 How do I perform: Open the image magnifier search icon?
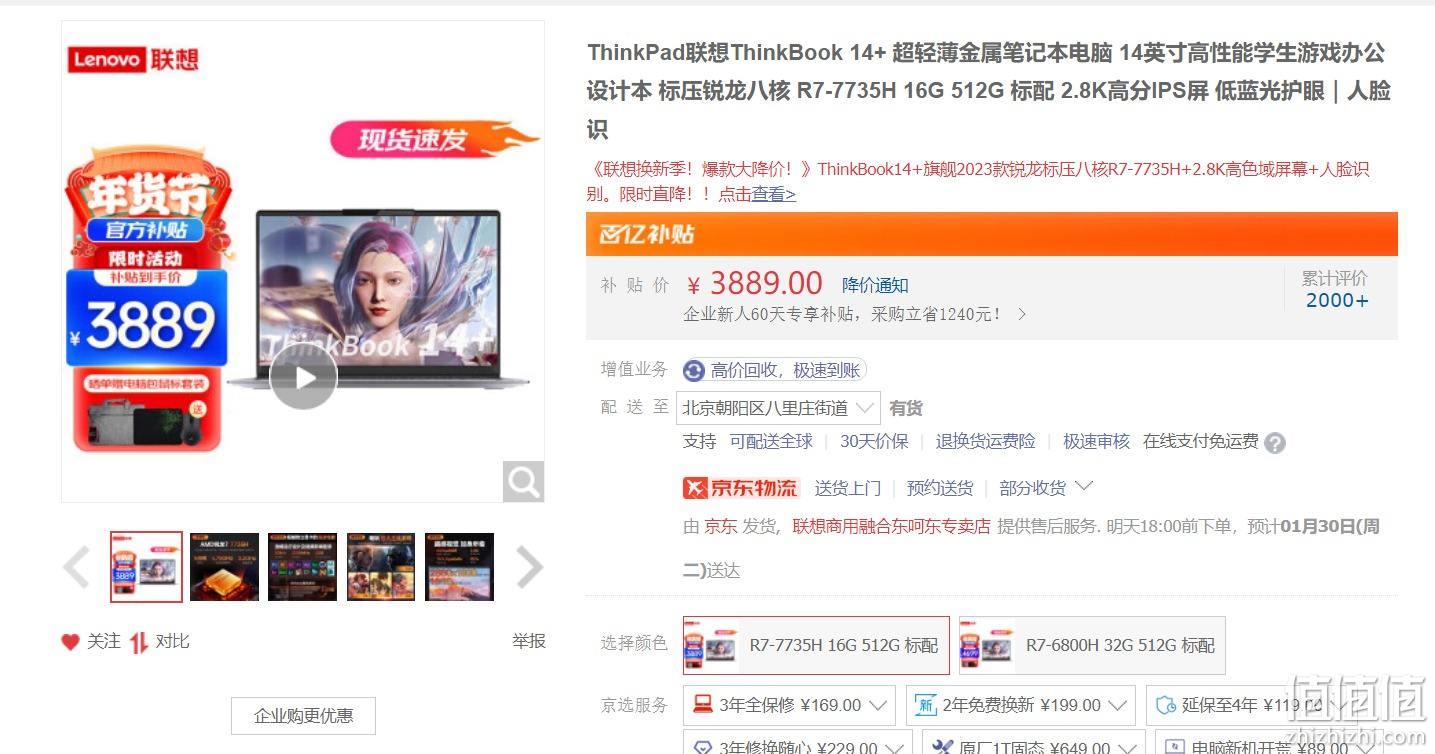(523, 482)
